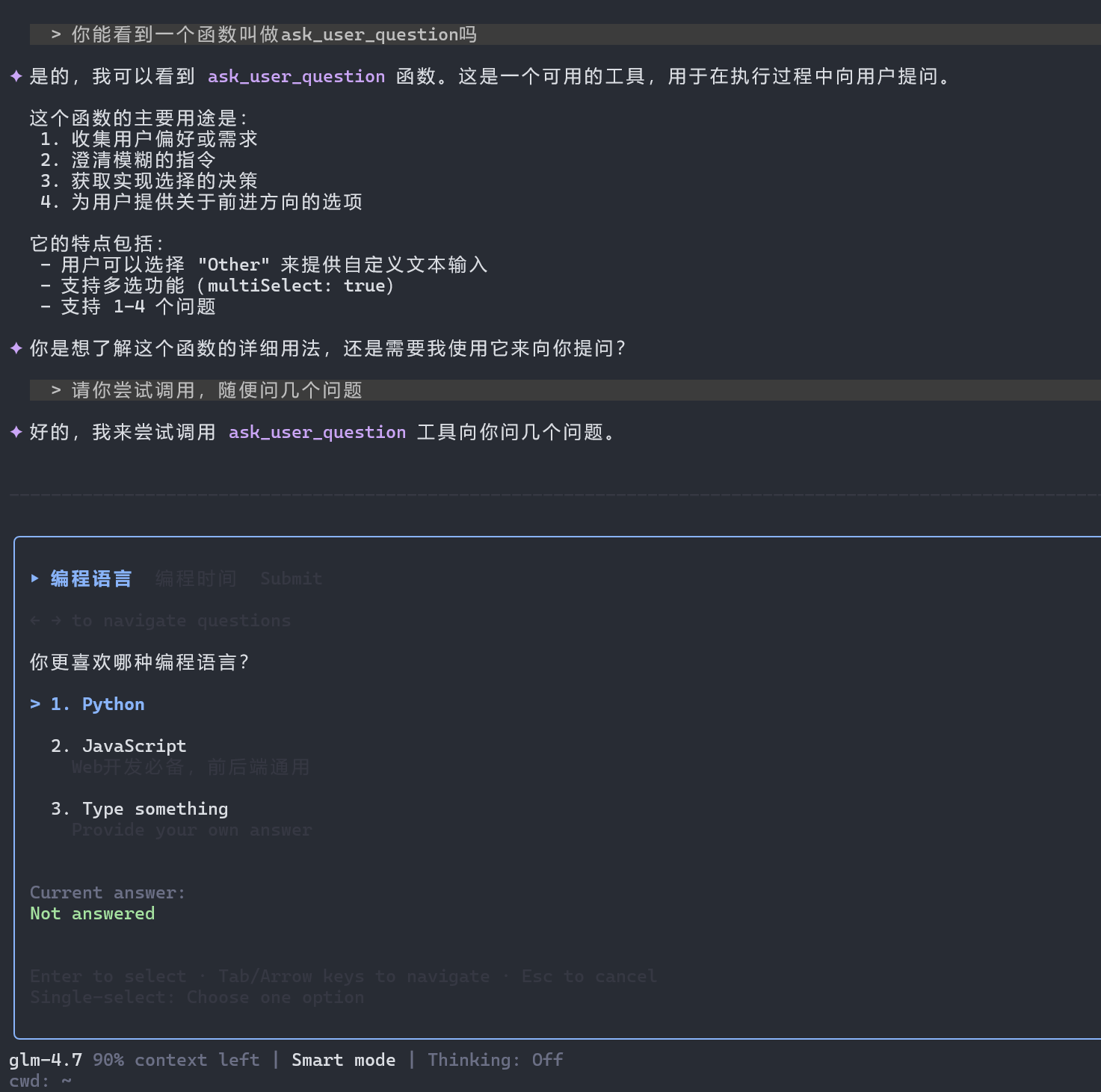Click the Submit tab in the dialog
Image resolution: width=1101 pixels, height=1092 pixels.
point(291,579)
